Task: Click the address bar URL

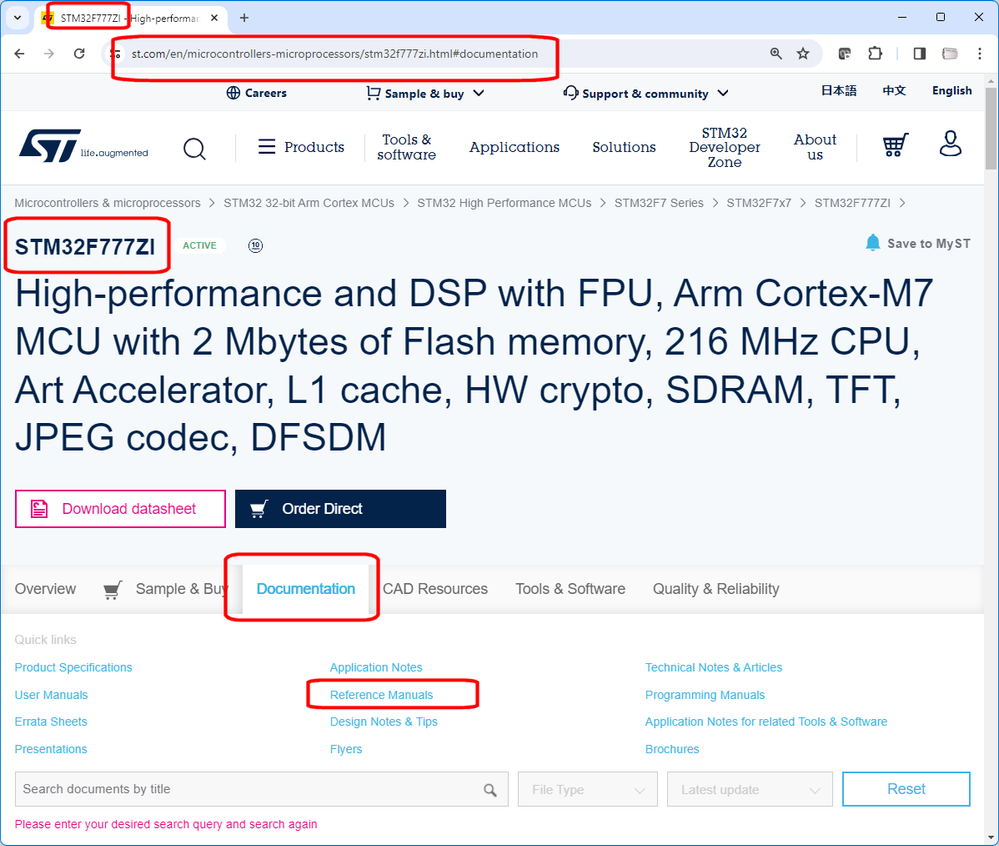Action: [x=334, y=54]
